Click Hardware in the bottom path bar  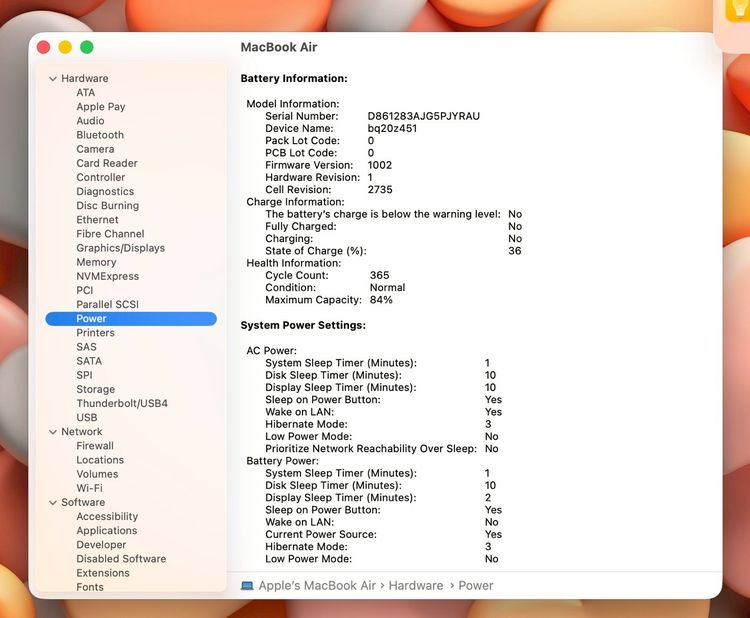[416, 585]
